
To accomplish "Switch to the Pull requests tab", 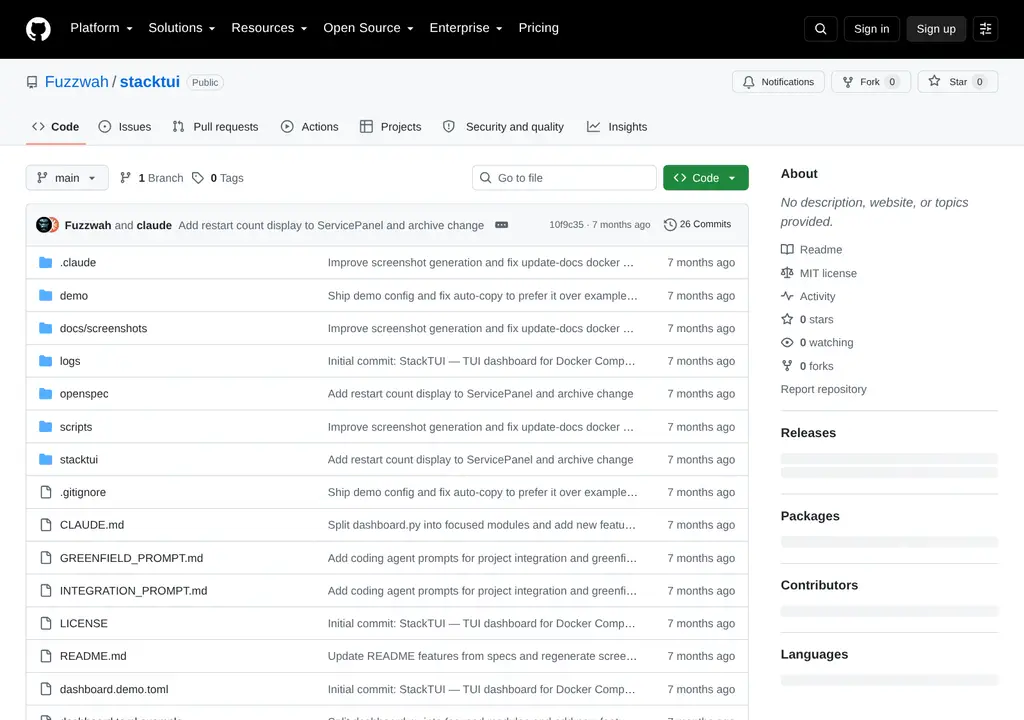I will [216, 127].
